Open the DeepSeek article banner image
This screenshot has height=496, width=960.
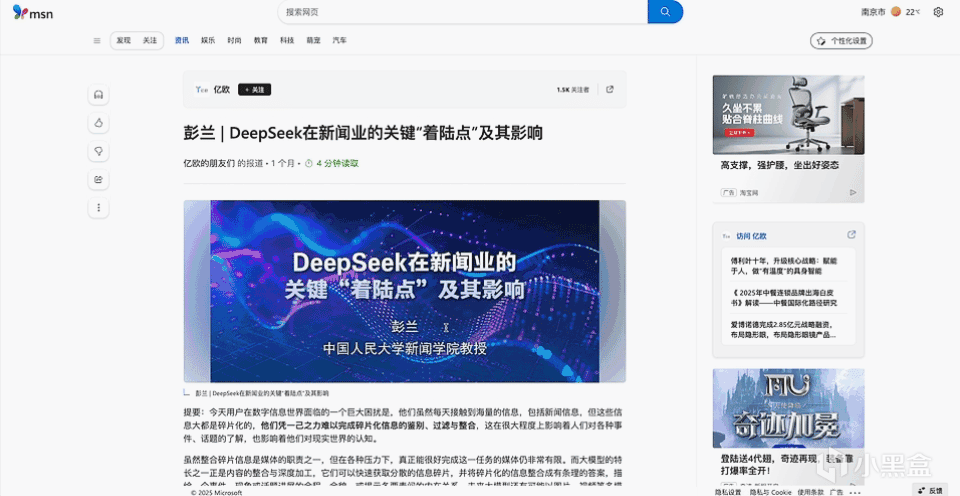(x=405, y=291)
